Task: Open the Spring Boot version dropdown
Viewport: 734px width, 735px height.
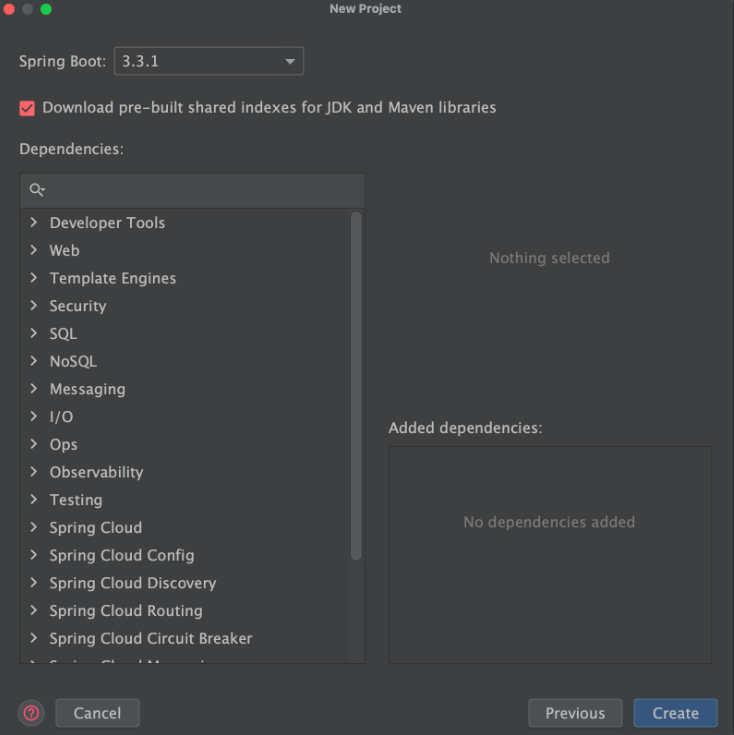Action: pyautogui.click(x=209, y=61)
